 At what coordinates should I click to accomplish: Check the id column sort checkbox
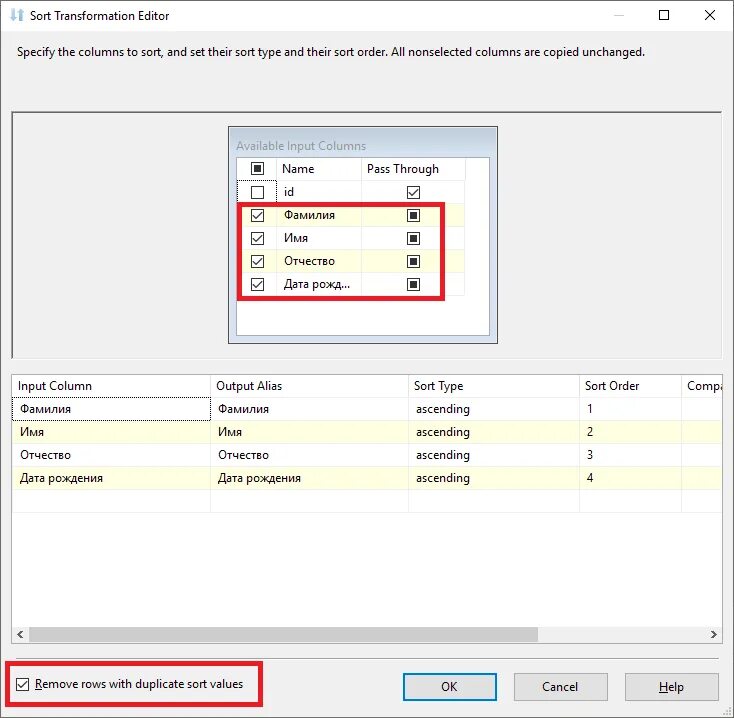click(257, 192)
